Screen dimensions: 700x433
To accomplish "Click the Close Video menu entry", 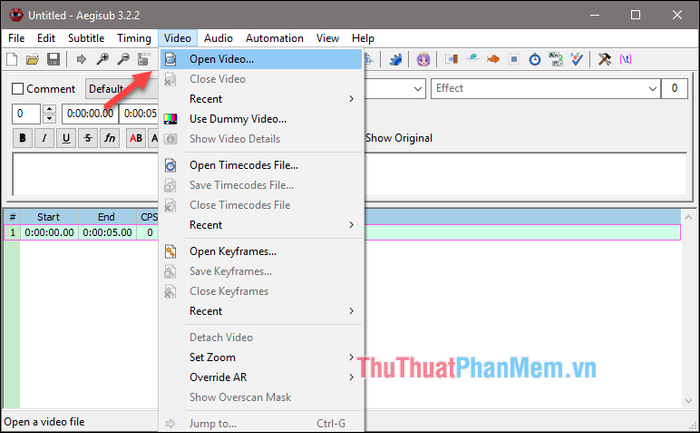I will pos(261,79).
